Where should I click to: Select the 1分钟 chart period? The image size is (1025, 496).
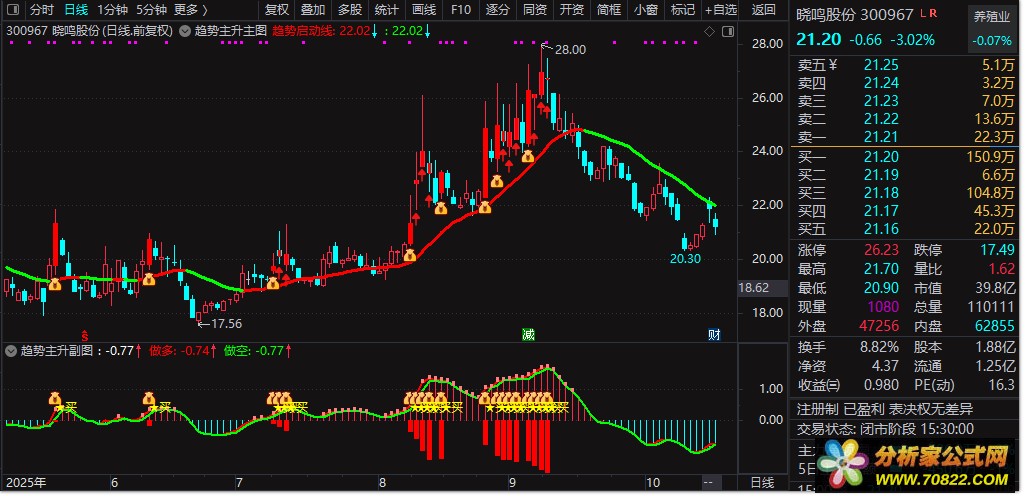coord(112,10)
